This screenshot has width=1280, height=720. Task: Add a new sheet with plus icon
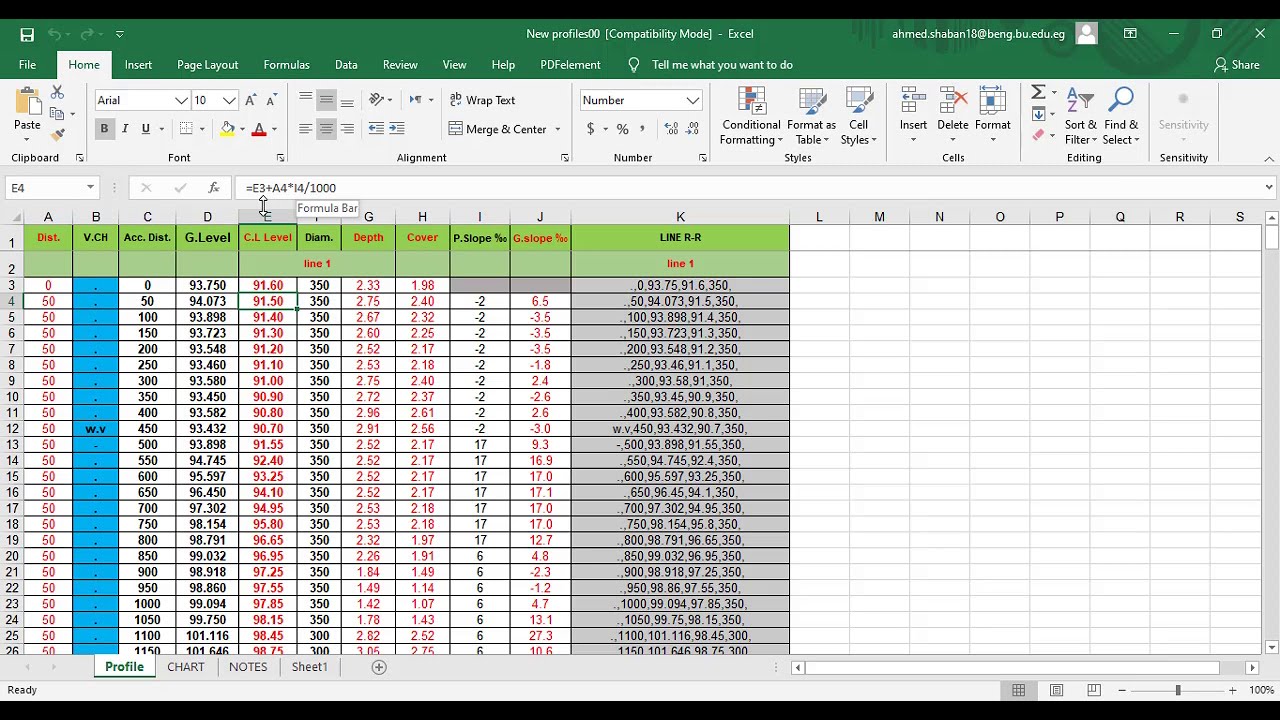tap(379, 667)
